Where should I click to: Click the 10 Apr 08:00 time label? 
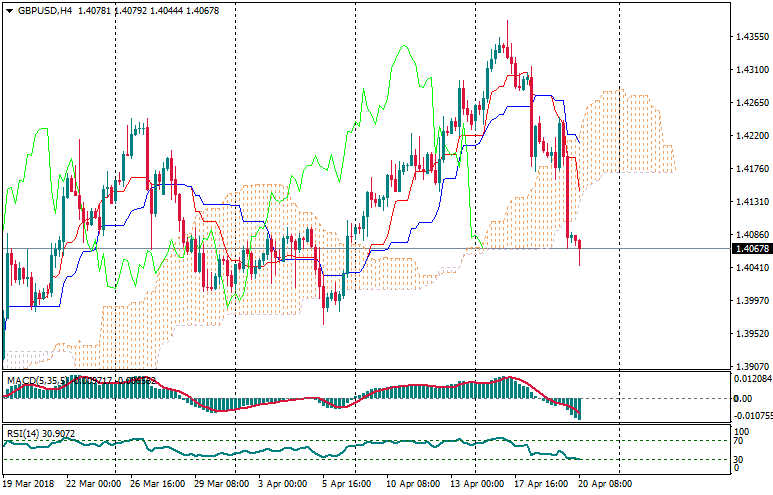[x=412, y=482]
